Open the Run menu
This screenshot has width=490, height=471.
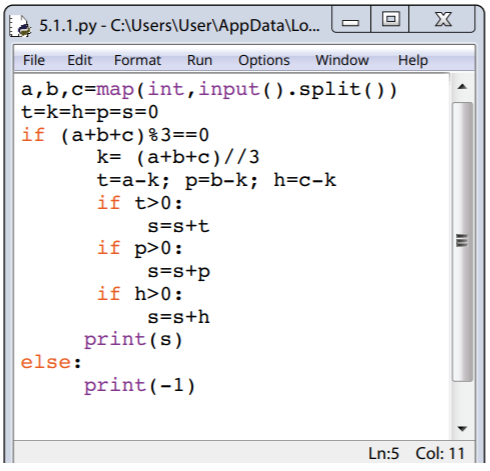199,60
